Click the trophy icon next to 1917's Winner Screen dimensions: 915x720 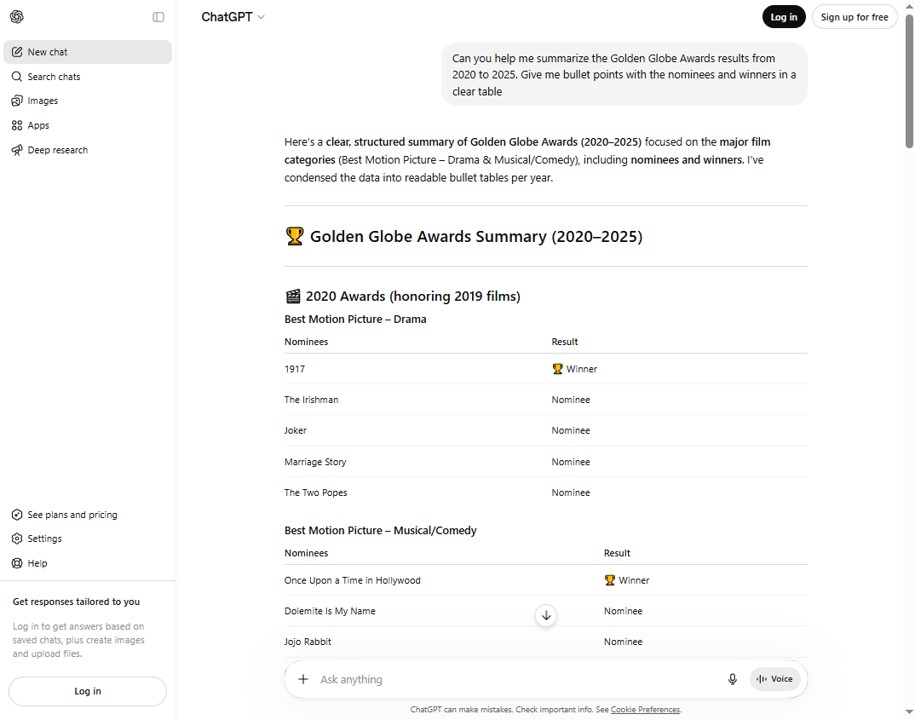coord(557,369)
